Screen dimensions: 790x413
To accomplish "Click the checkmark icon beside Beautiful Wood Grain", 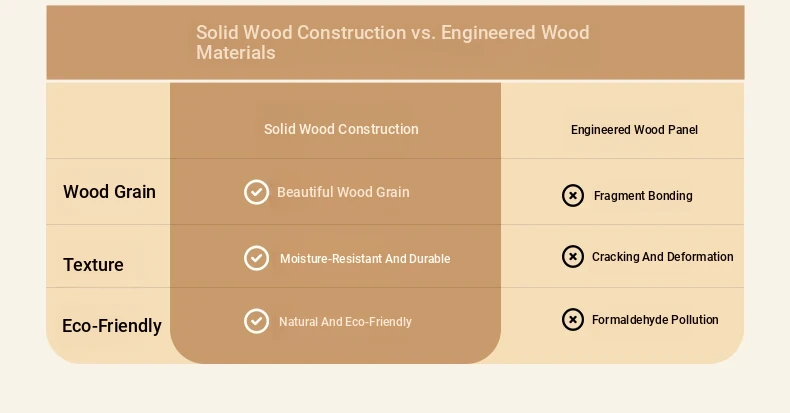I will coord(256,192).
